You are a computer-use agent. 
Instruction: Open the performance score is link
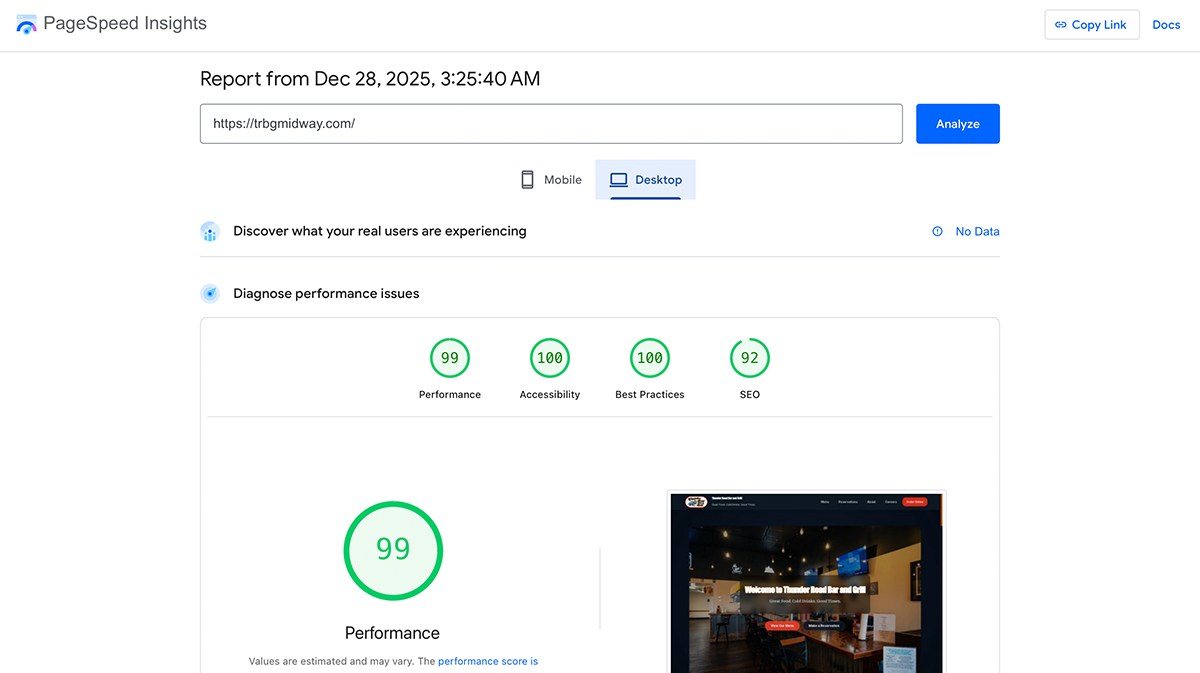tap(488, 661)
